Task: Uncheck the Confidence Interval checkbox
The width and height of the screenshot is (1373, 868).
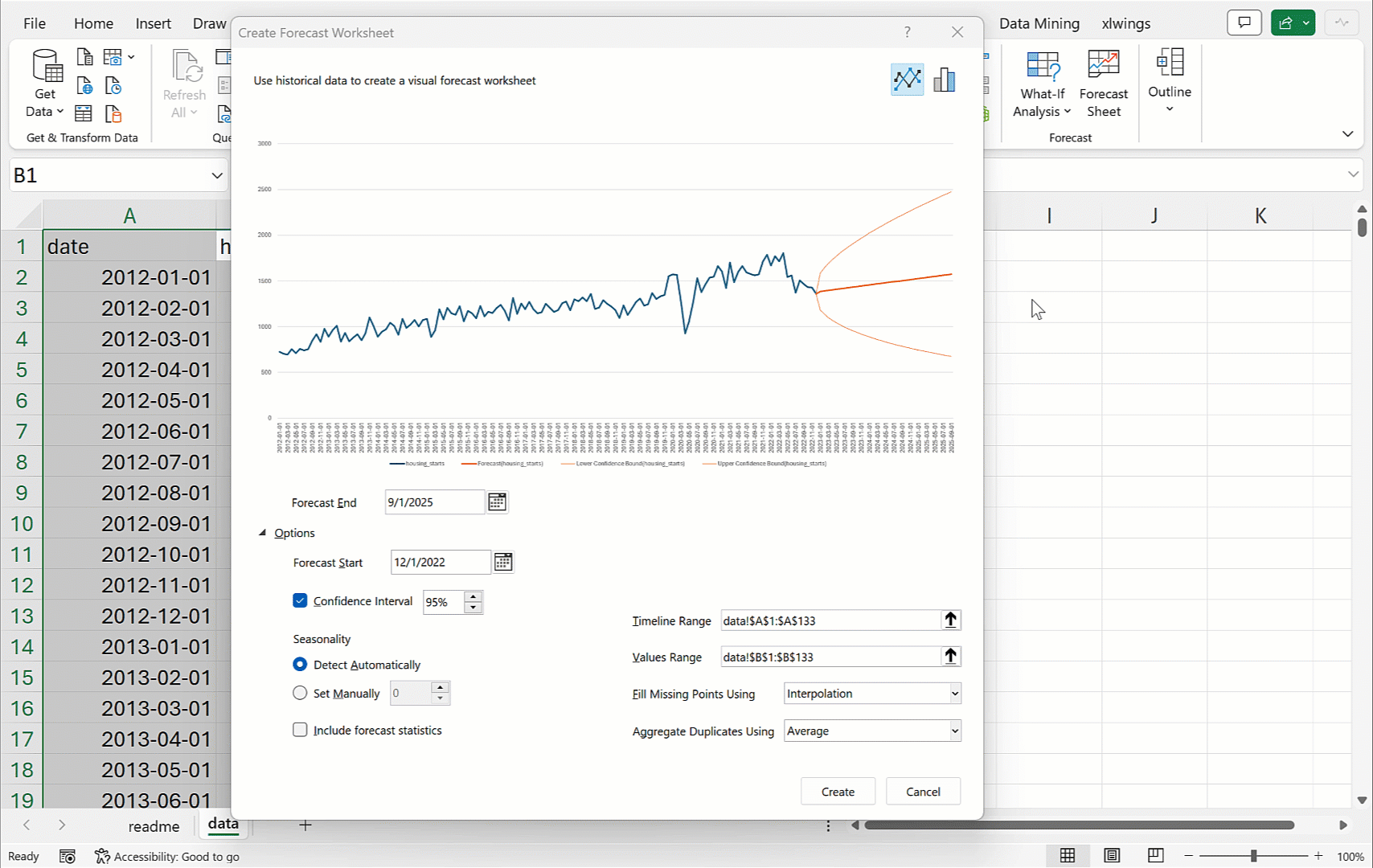Action: click(300, 601)
